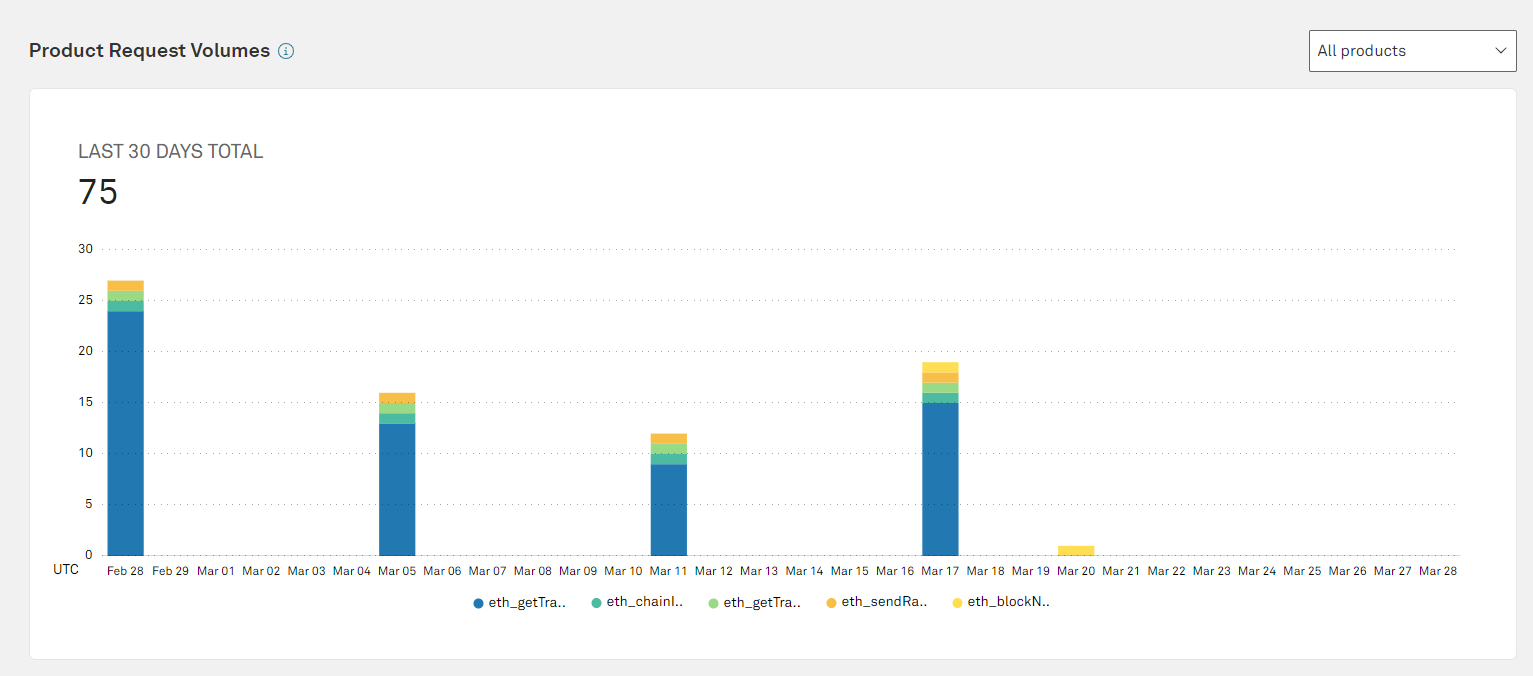The image size is (1533, 676).
Task: Click the Last 30 Days Total value 75
Action: coord(98,191)
